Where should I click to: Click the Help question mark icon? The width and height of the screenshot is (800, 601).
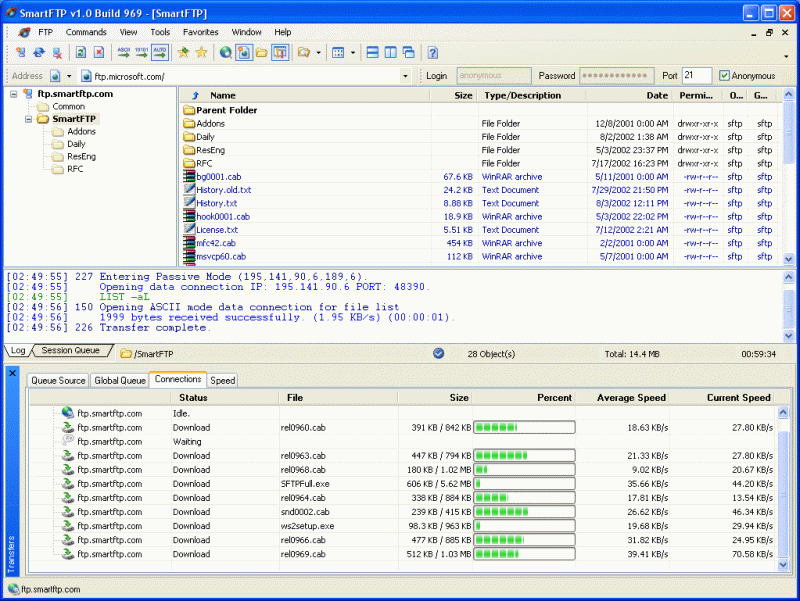click(433, 53)
